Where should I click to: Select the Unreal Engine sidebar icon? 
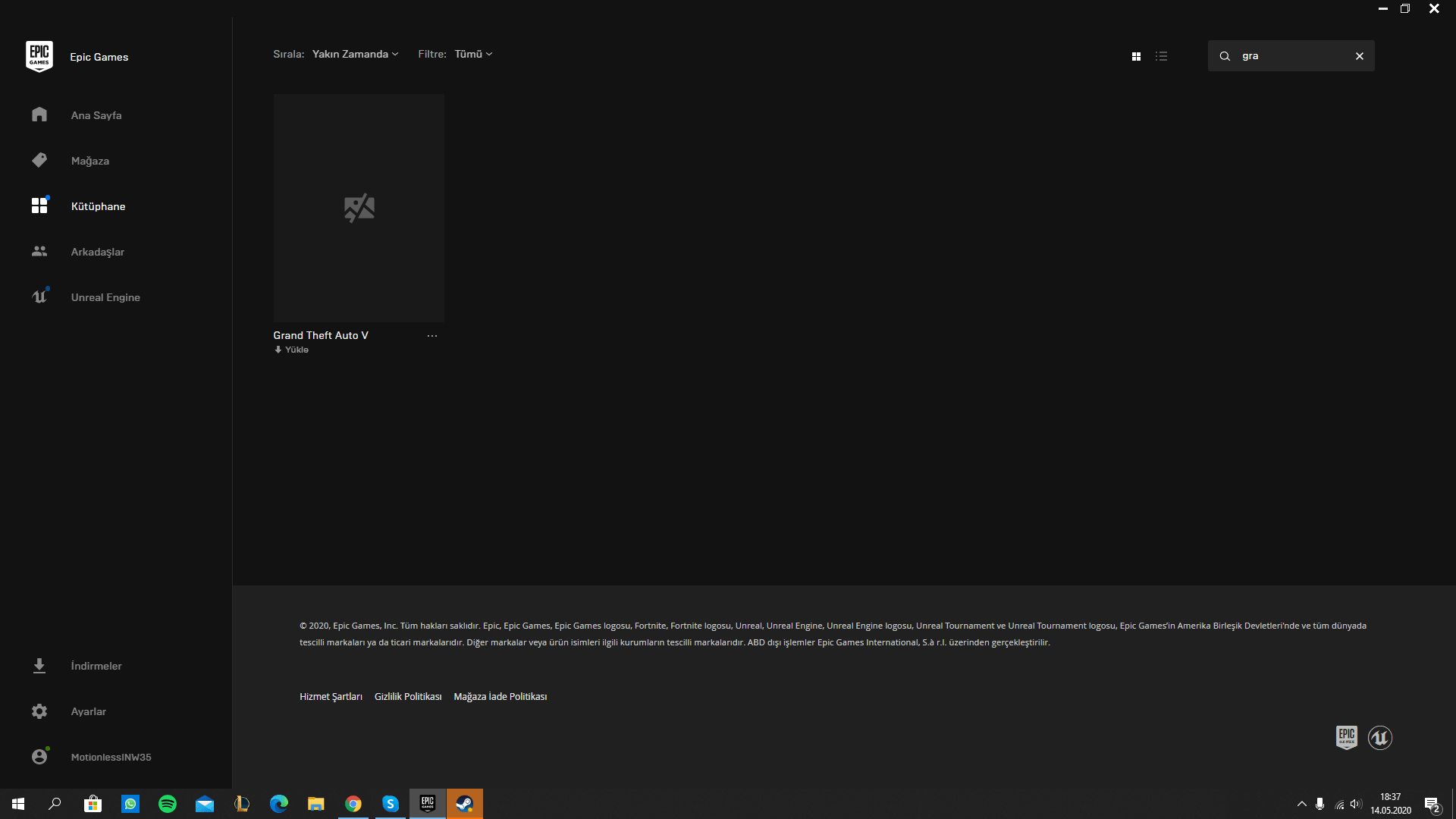click(39, 297)
